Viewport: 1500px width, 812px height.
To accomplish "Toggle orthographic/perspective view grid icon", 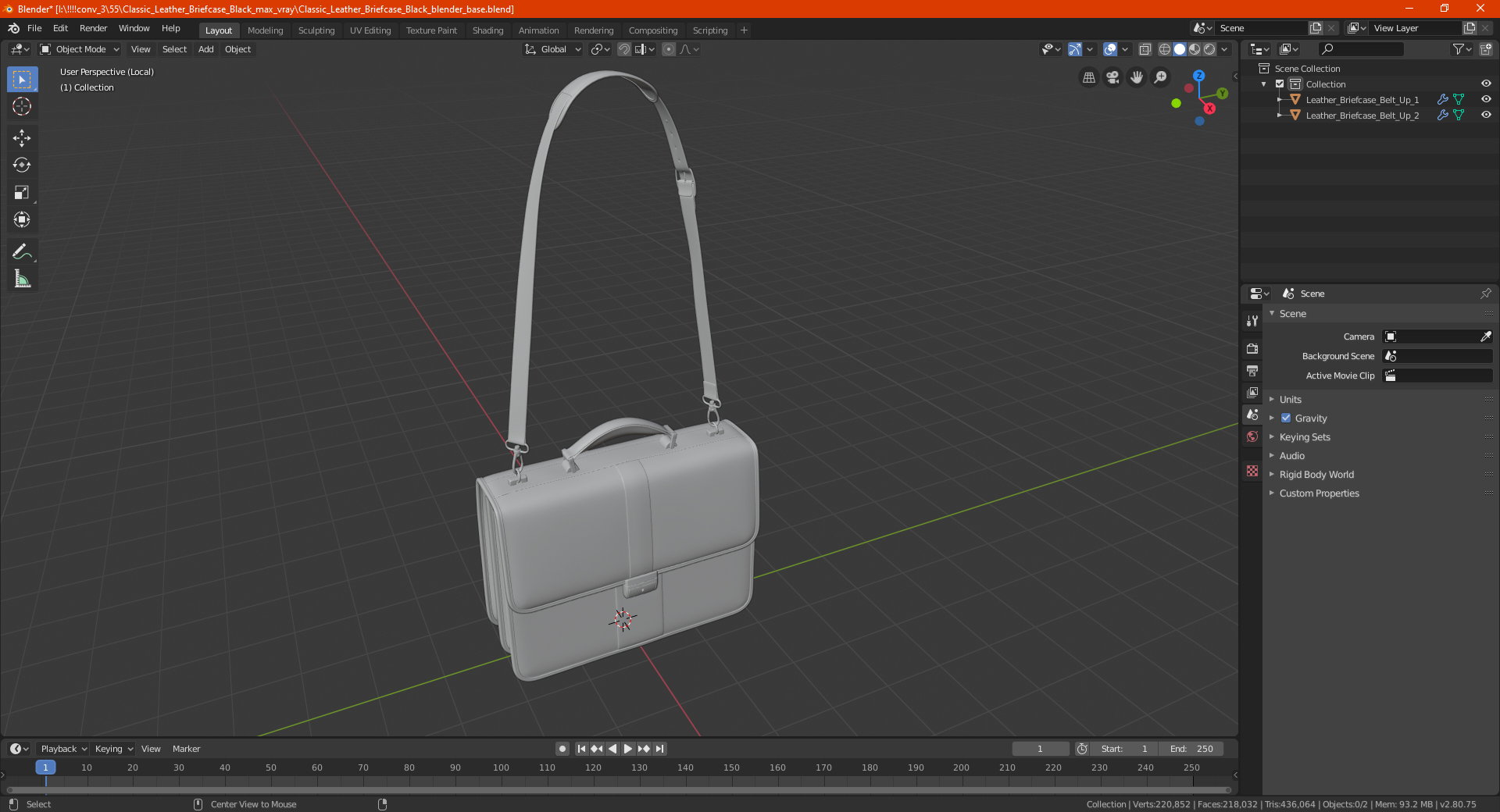I will (1088, 77).
